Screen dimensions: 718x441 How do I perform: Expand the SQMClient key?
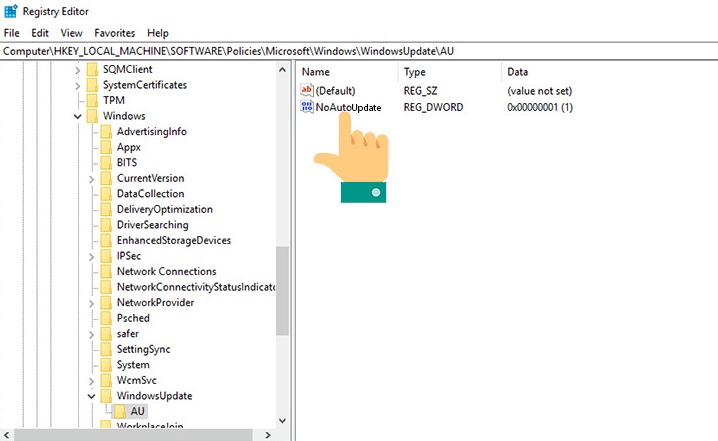click(x=77, y=70)
